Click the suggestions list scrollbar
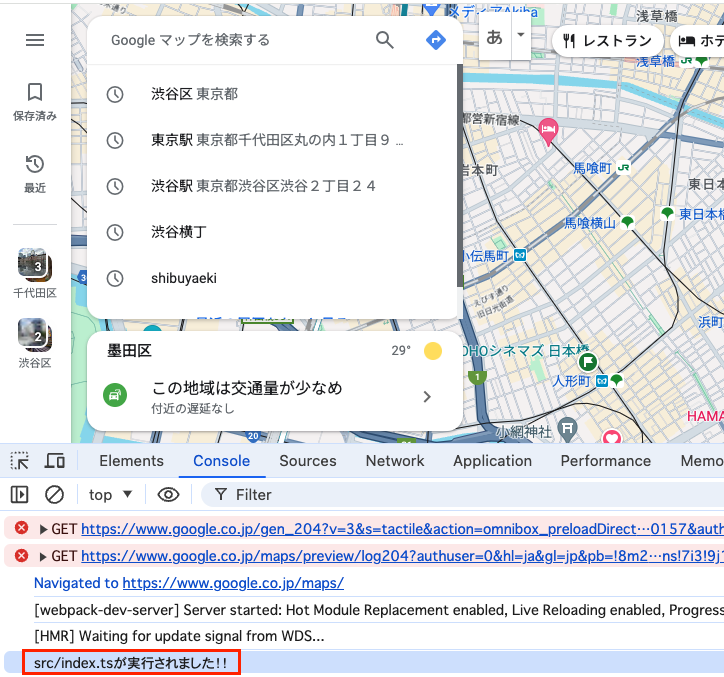This screenshot has width=724, height=677. click(460, 175)
